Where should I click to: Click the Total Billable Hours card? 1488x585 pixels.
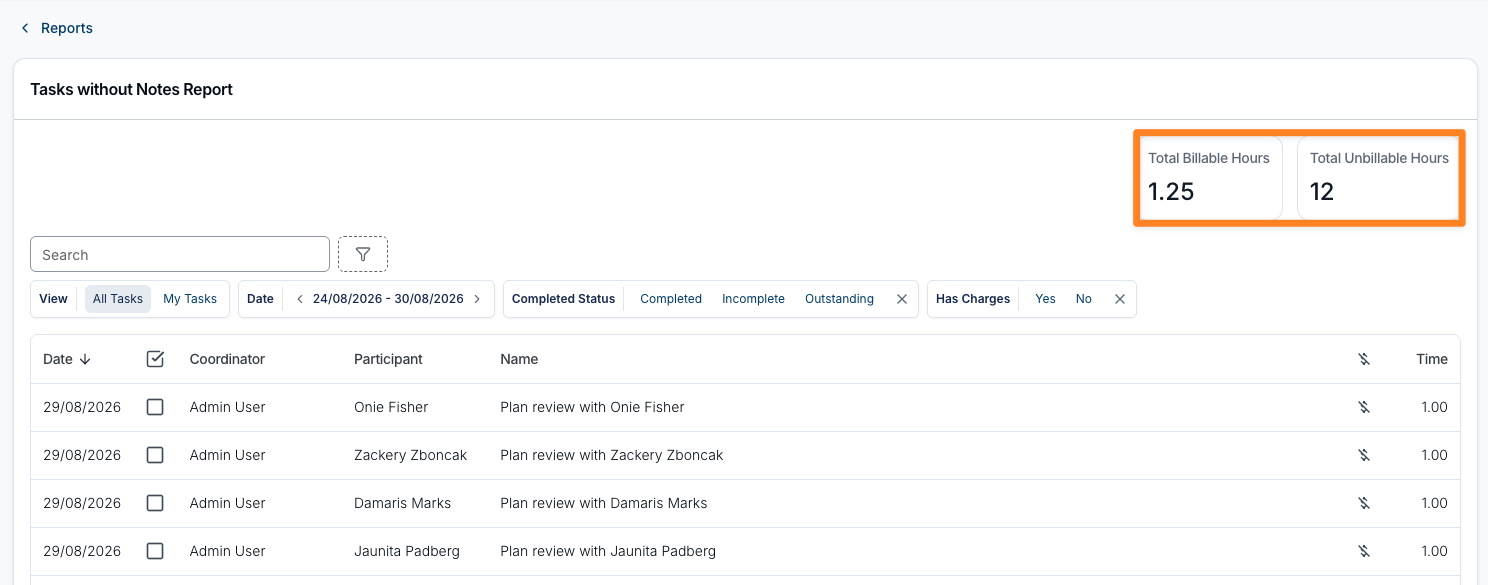1209,178
